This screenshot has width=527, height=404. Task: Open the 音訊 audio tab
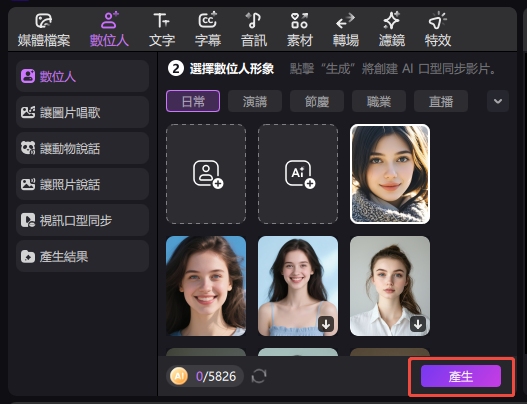254,30
